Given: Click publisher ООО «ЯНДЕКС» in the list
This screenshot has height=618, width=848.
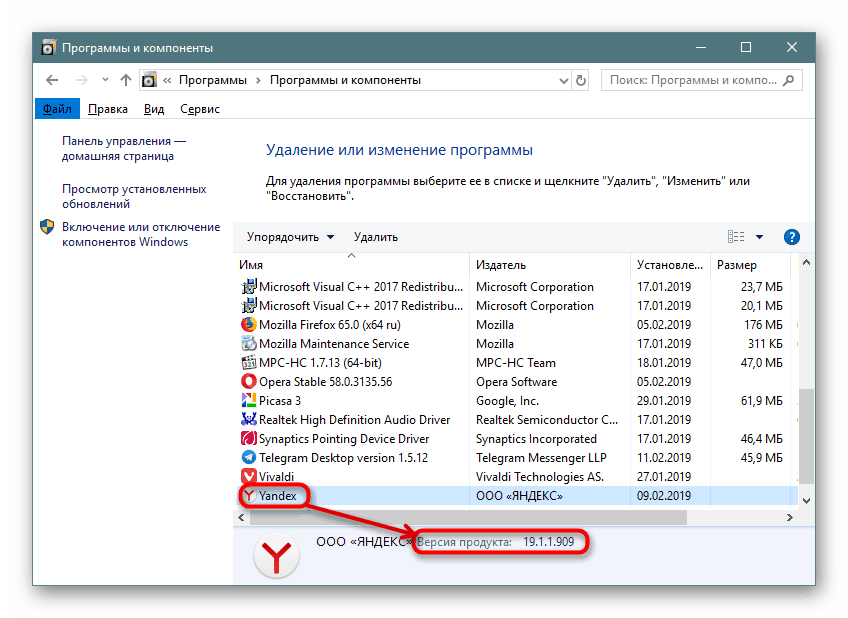Looking at the screenshot, I should coord(519,496).
